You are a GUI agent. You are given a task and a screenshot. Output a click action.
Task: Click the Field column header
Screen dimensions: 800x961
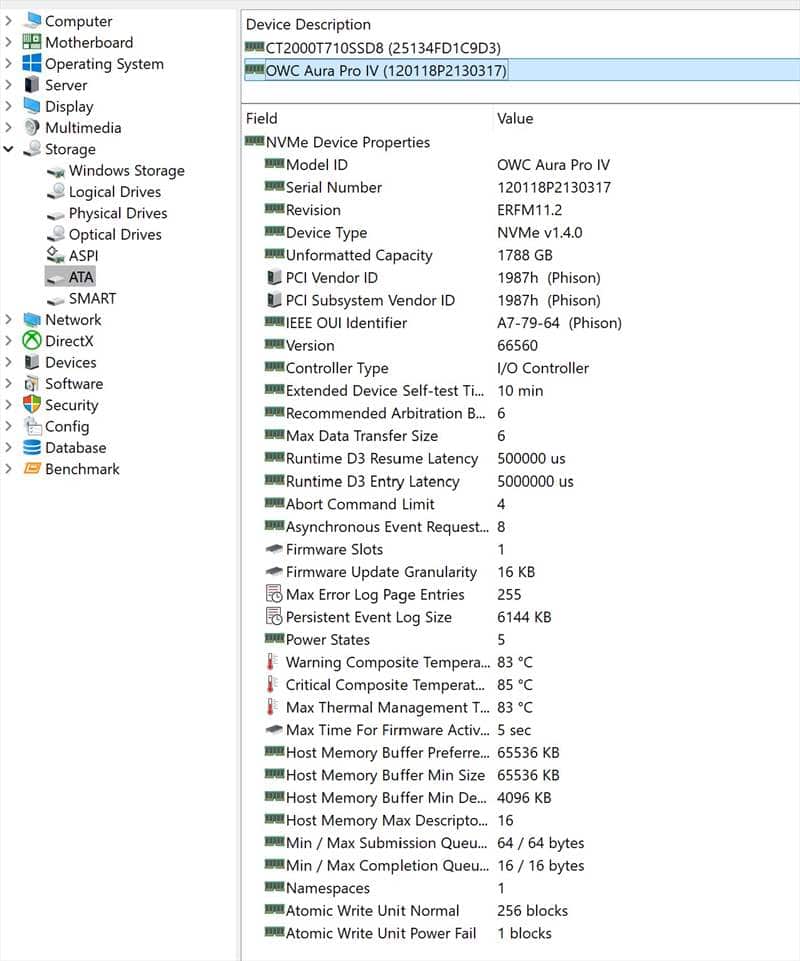tap(262, 118)
